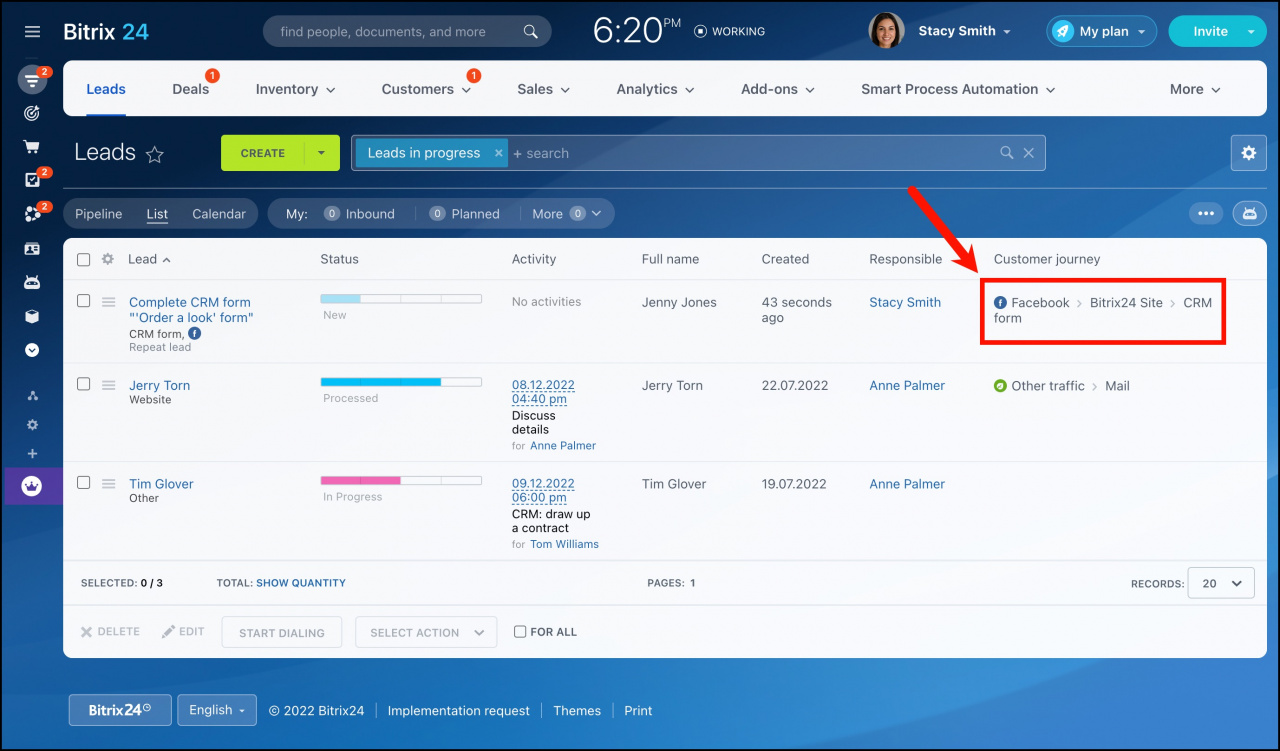
Task: Expand the Invite button arrow
Action: coord(1251,31)
